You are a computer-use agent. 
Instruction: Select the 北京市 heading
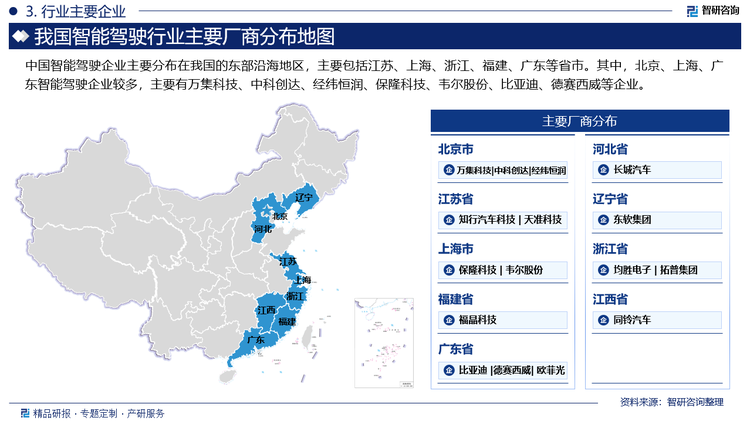455,149
